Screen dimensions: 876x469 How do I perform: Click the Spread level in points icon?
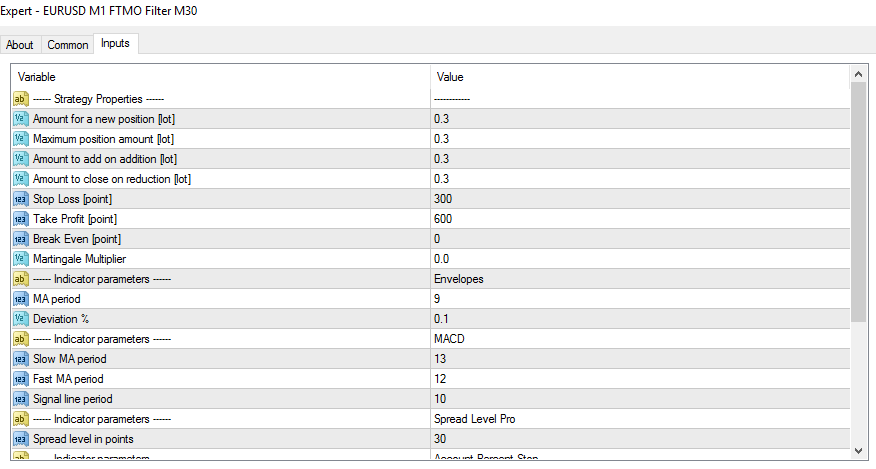(x=20, y=439)
